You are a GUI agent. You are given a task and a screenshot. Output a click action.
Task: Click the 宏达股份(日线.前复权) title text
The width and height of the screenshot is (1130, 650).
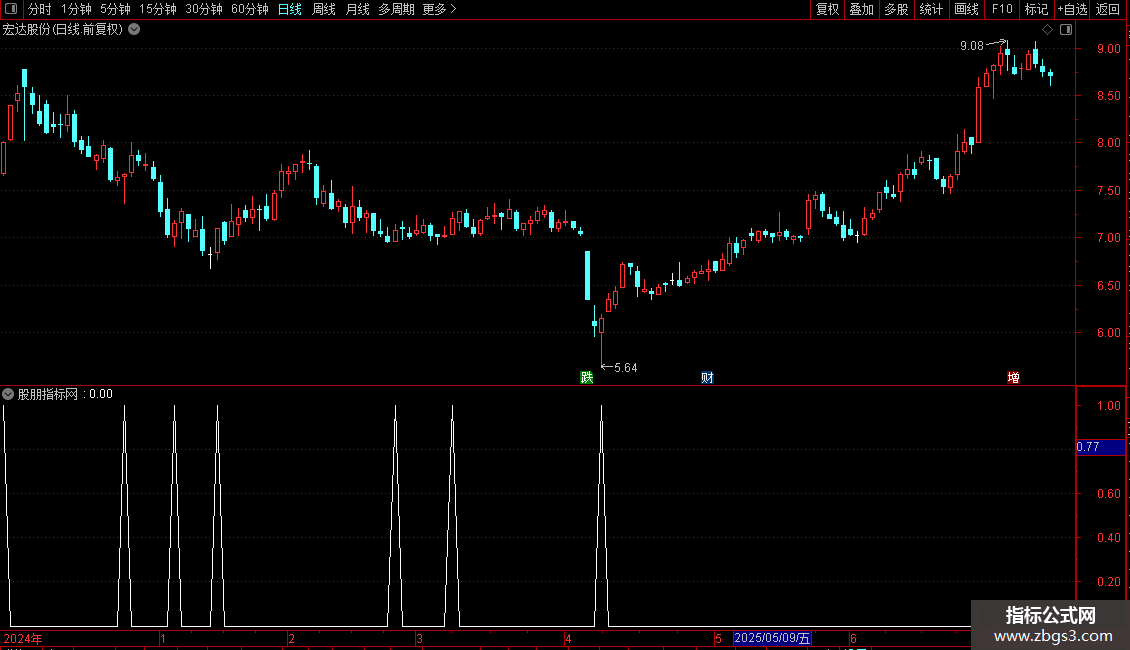click(x=63, y=30)
